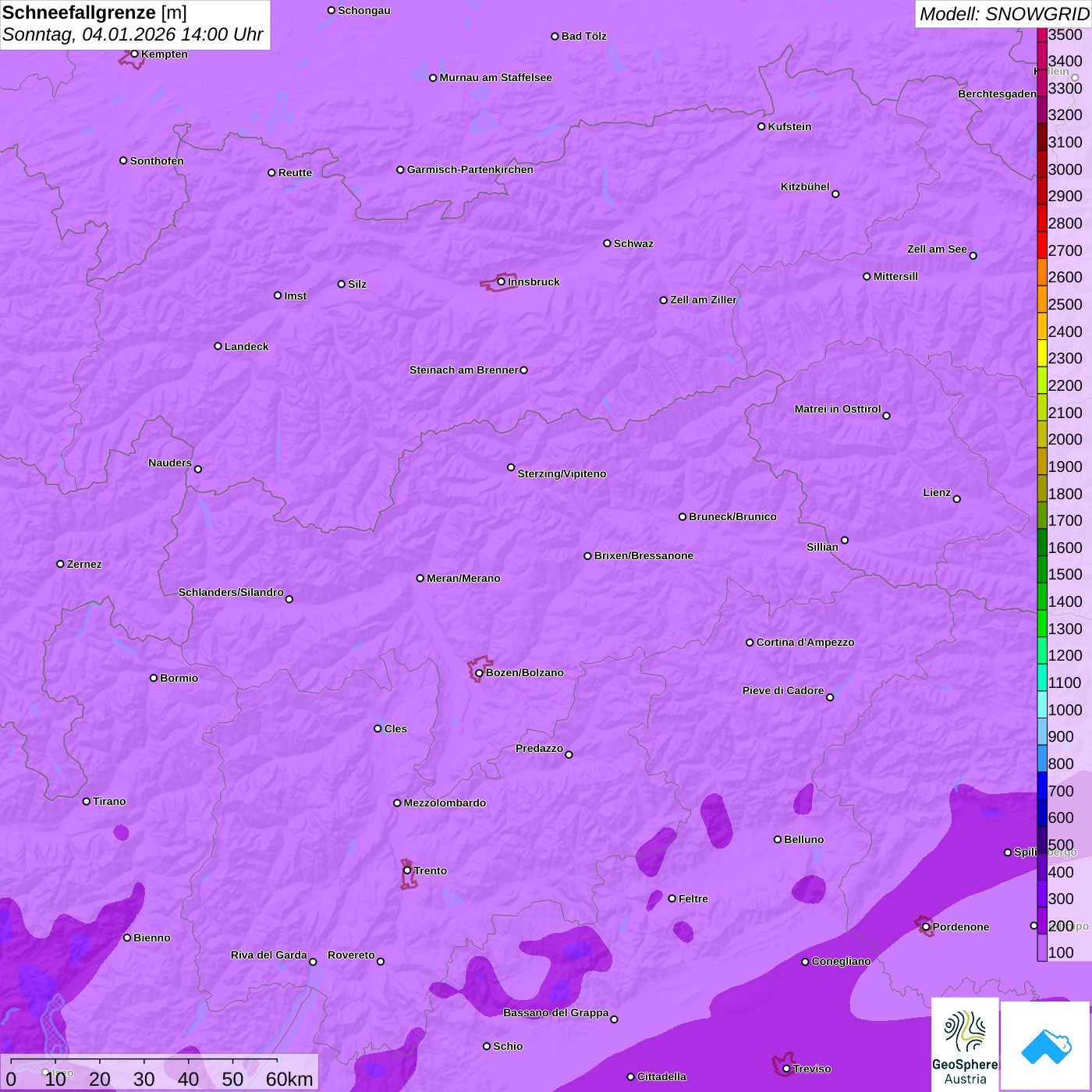Screen dimensions: 1092x1092
Task: Click the Sterzing/Vipiteno label
Action: pos(562,473)
